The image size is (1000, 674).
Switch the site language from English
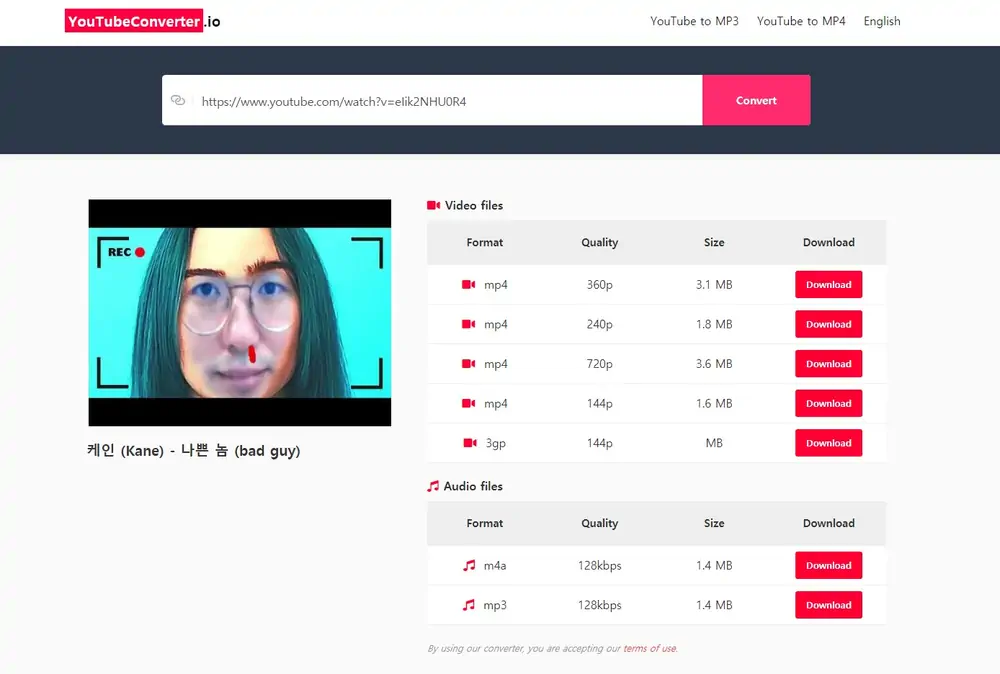pos(881,21)
